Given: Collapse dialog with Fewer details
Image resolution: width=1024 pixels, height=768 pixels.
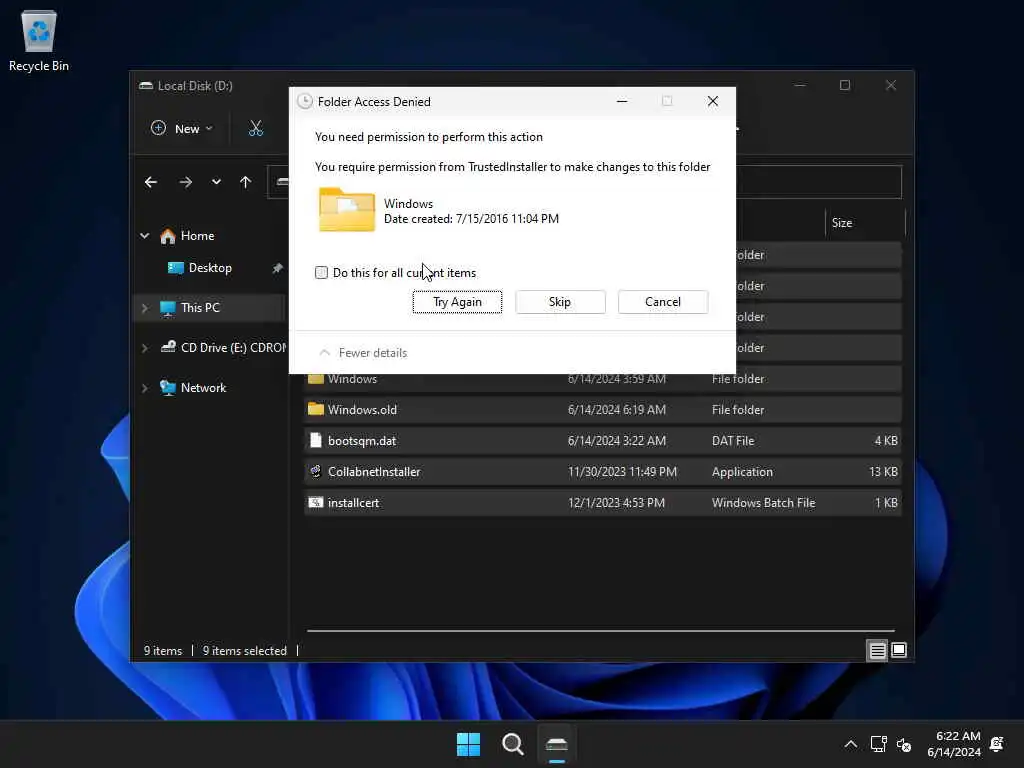Looking at the screenshot, I should coord(363,353).
